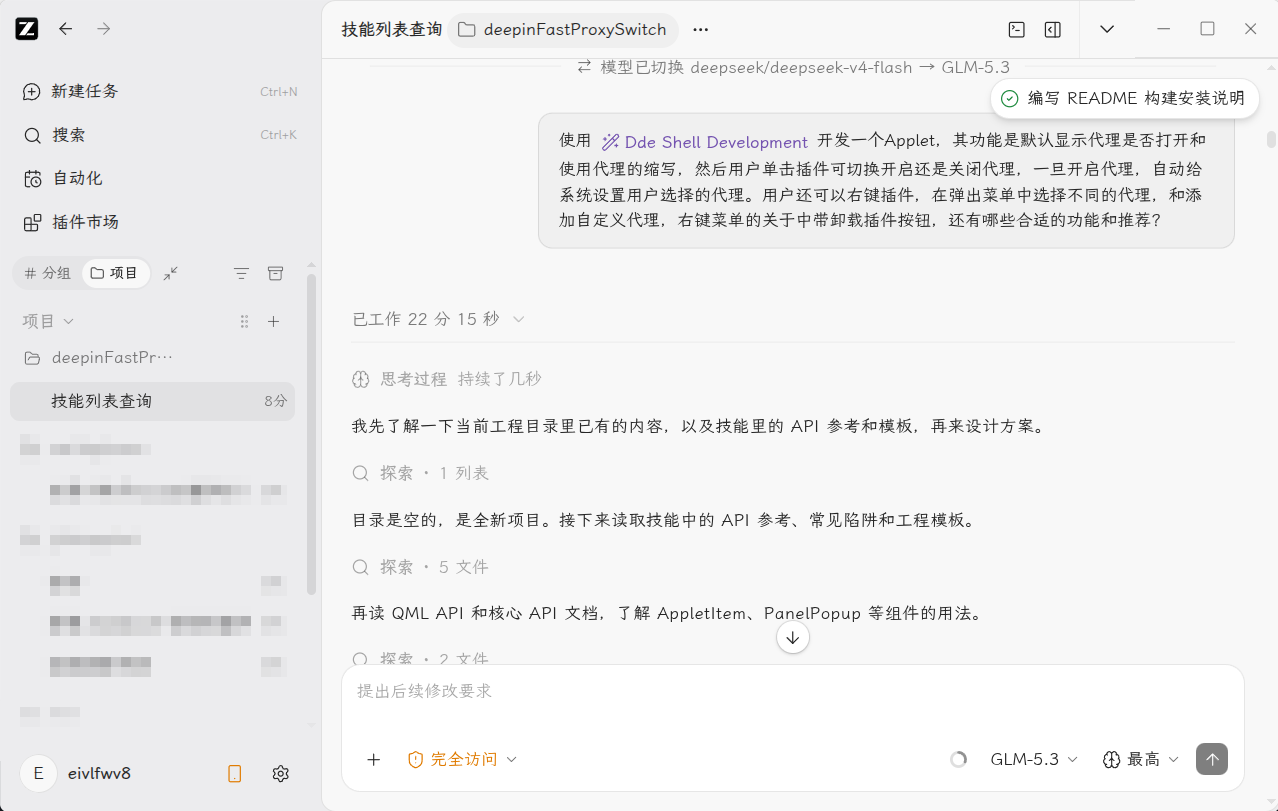Switch to the 分组 grouping tab
Viewport: 1278px width, 811px height.
point(48,273)
